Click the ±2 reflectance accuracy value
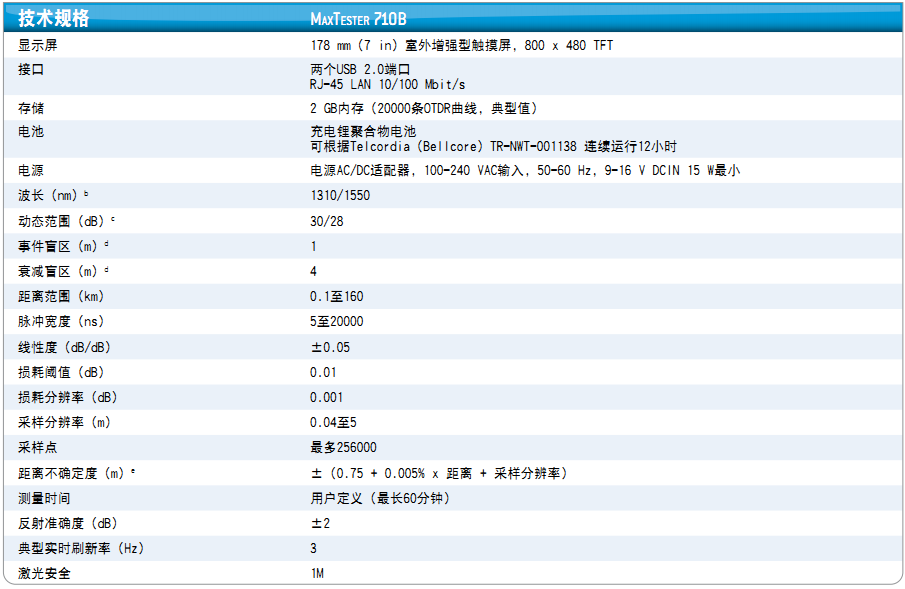This screenshot has height=589, width=905. click(320, 523)
